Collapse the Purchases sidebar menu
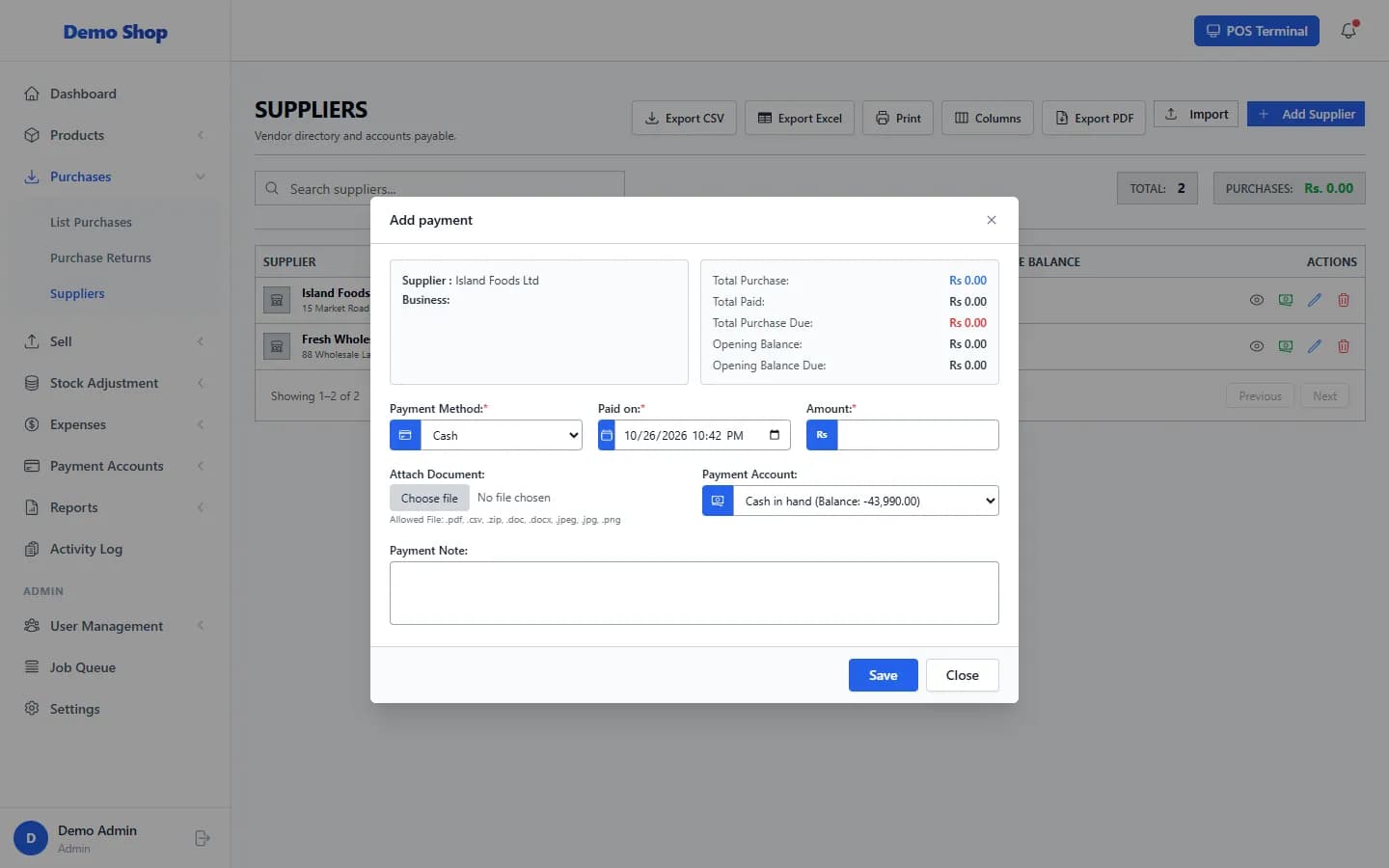Image resolution: width=1389 pixels, height=868 pixels. pyautogui.click(x=115, y=176)
